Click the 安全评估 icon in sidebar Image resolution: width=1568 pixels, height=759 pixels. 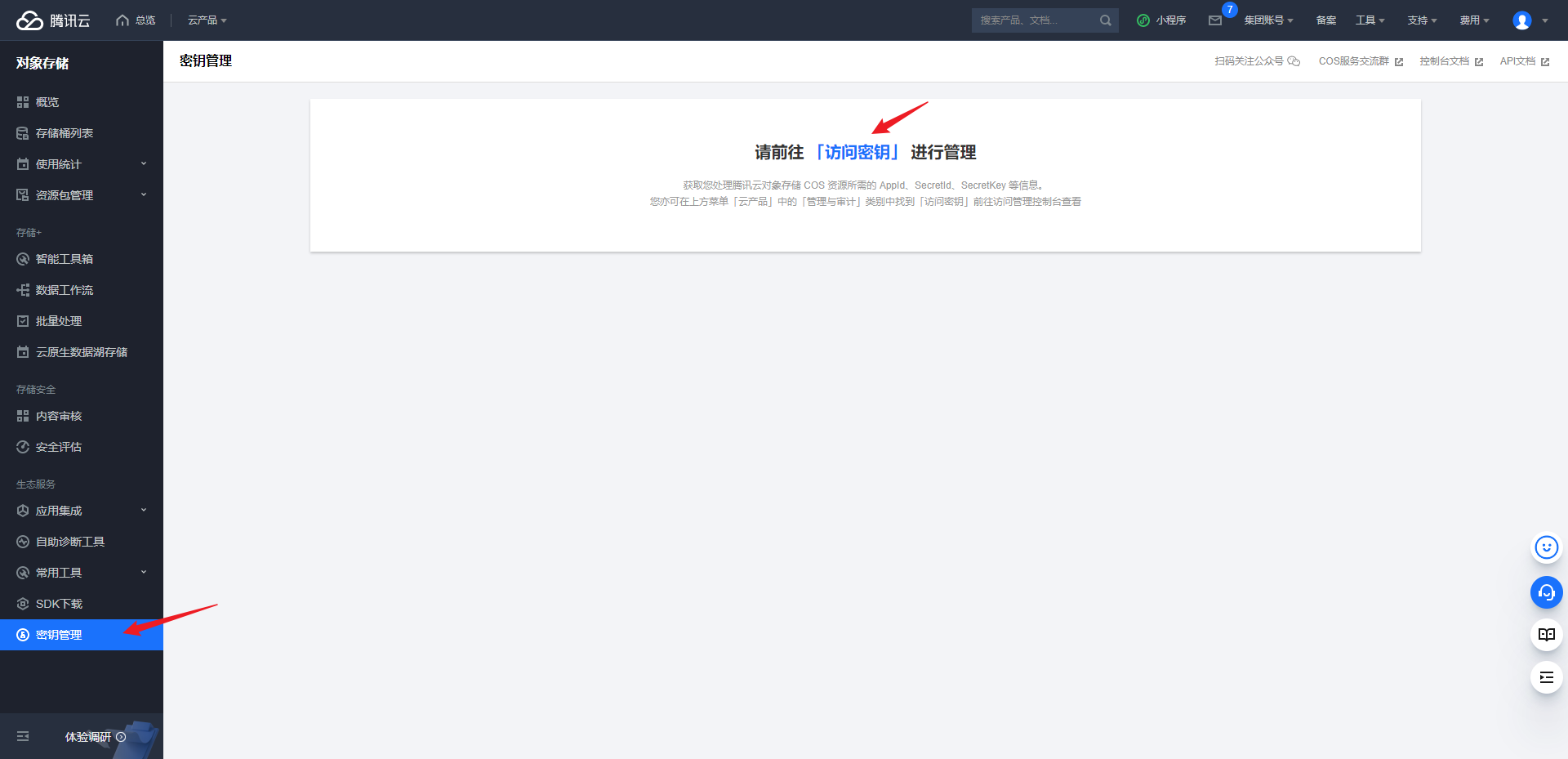point(23,447)
